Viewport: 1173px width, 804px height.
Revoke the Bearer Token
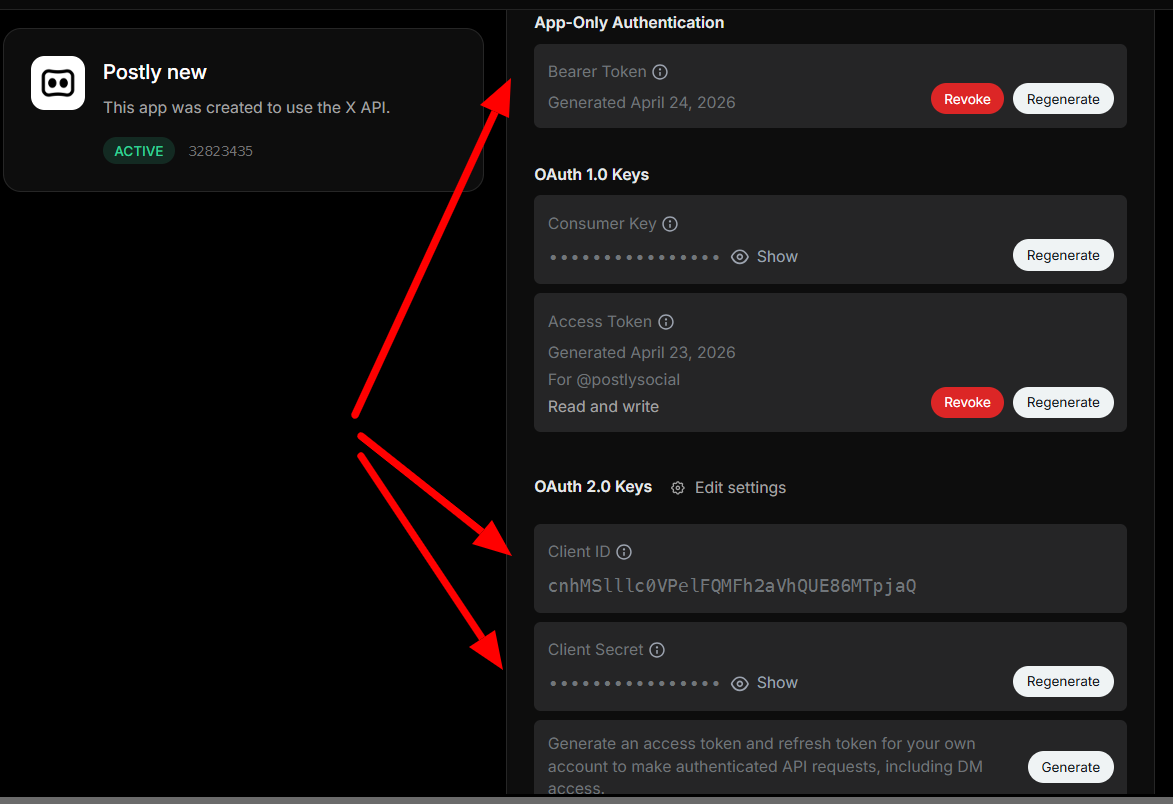(x=966, y=98)
